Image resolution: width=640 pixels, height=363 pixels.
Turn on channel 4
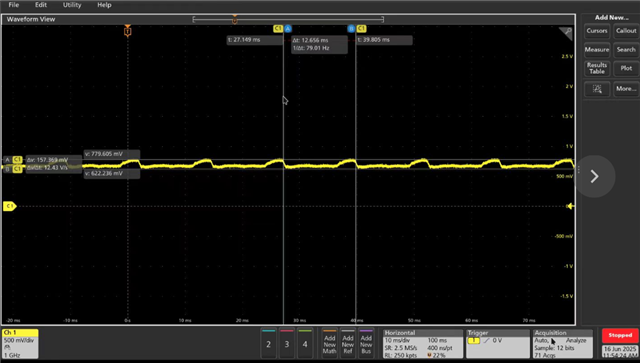point(305,343)
